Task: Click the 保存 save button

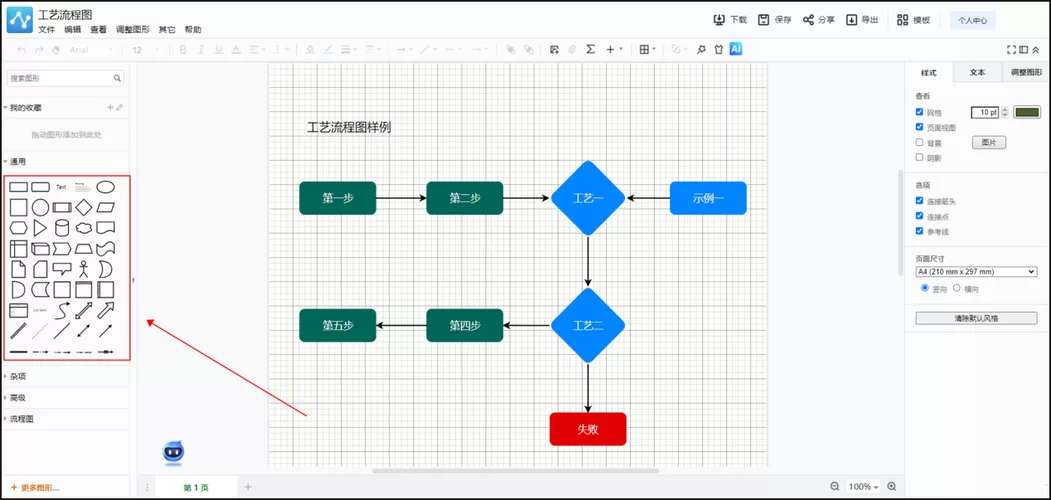Action: click(x=776, y=19)
